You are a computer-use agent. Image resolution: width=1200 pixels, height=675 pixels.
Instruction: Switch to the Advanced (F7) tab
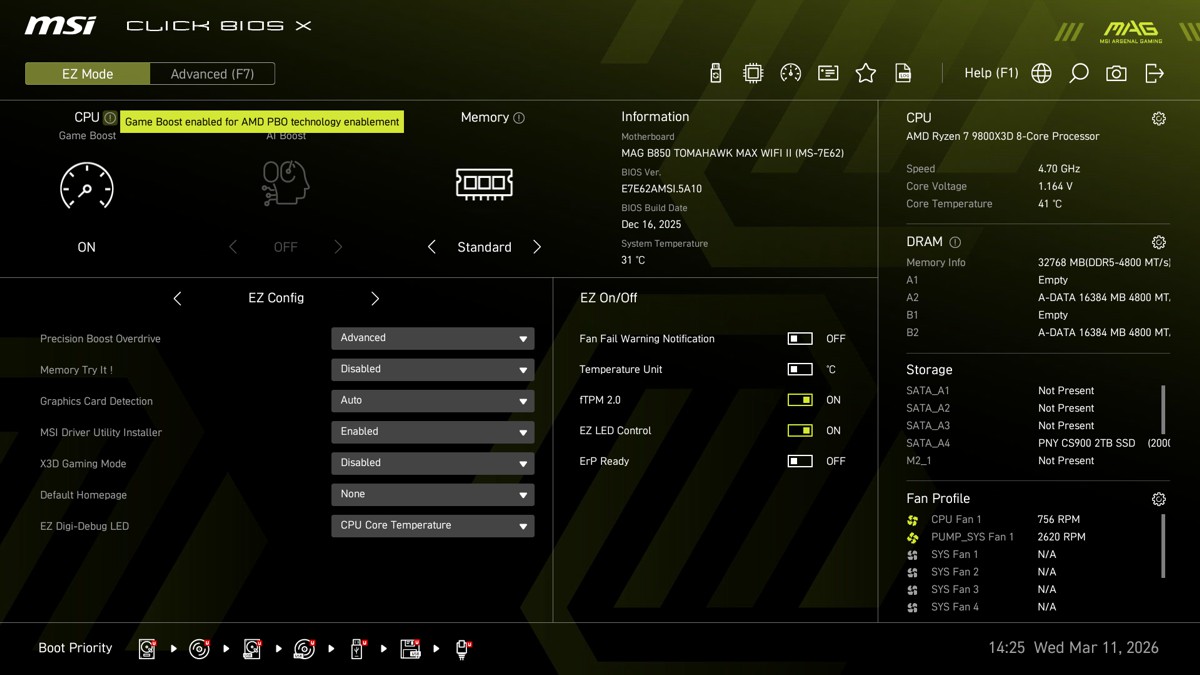pos(212,74)
